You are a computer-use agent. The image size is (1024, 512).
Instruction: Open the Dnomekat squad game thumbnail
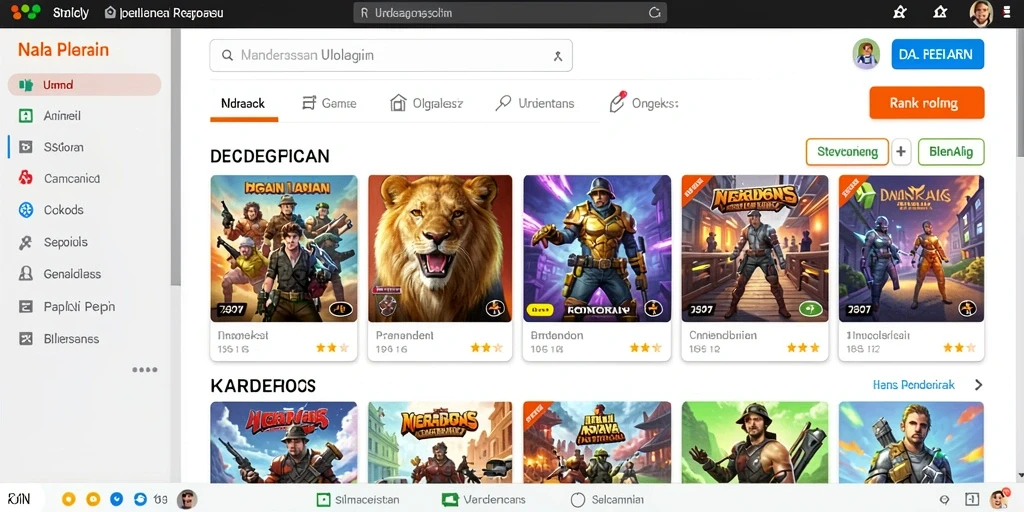284,248
